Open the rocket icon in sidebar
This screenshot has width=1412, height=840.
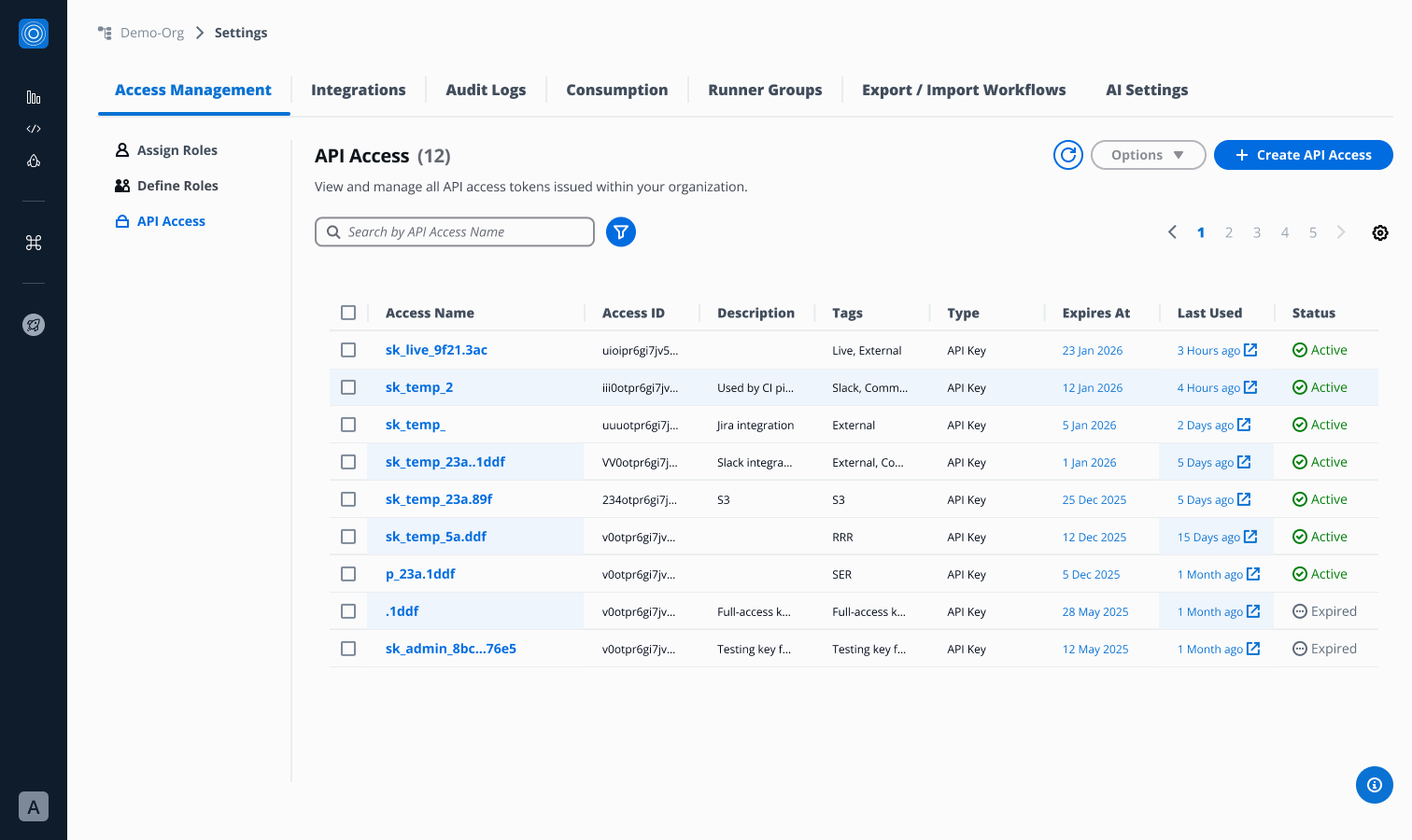coord(34,325)
